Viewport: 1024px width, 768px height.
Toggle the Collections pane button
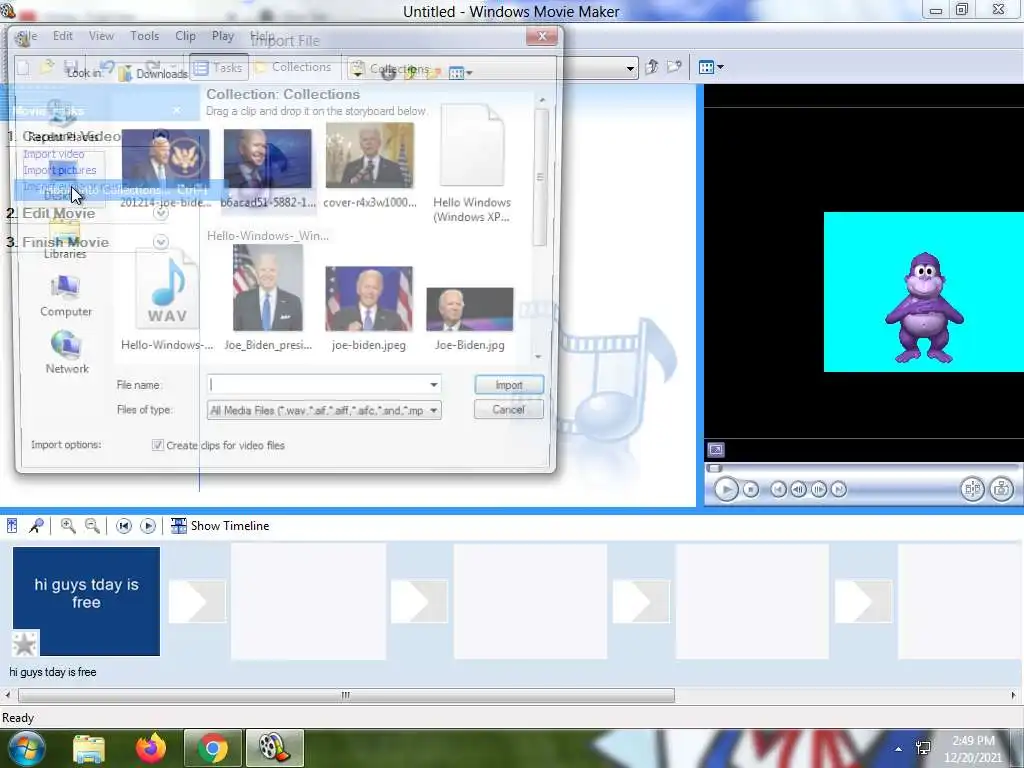(x=293, y=67)
